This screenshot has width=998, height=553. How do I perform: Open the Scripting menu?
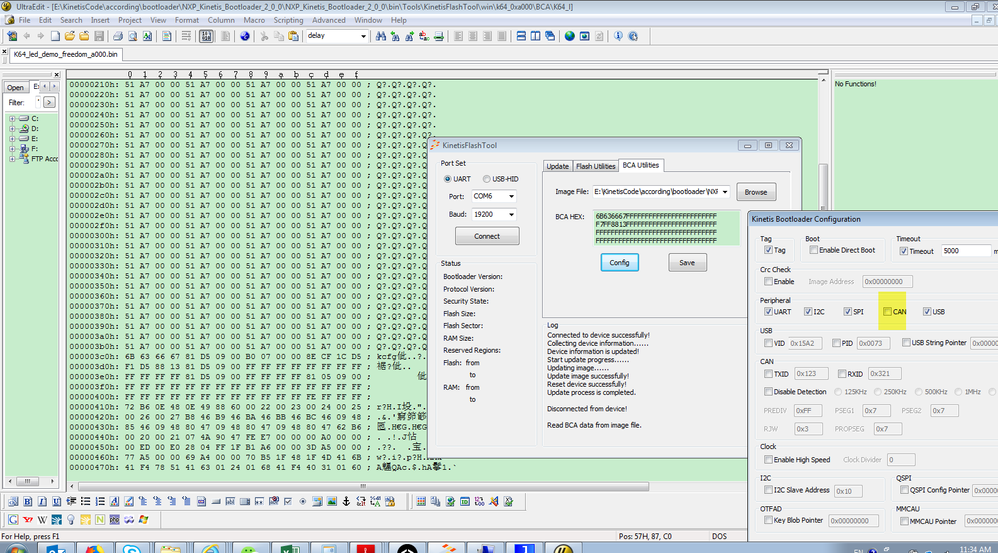click(x=288, y=20)
